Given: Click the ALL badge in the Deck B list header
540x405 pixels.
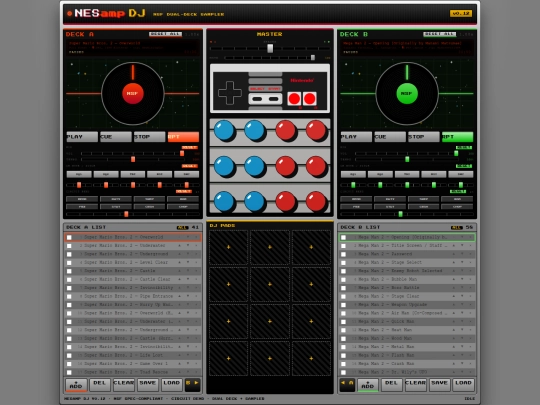Looking at the screenshot, I should [457, 228].
